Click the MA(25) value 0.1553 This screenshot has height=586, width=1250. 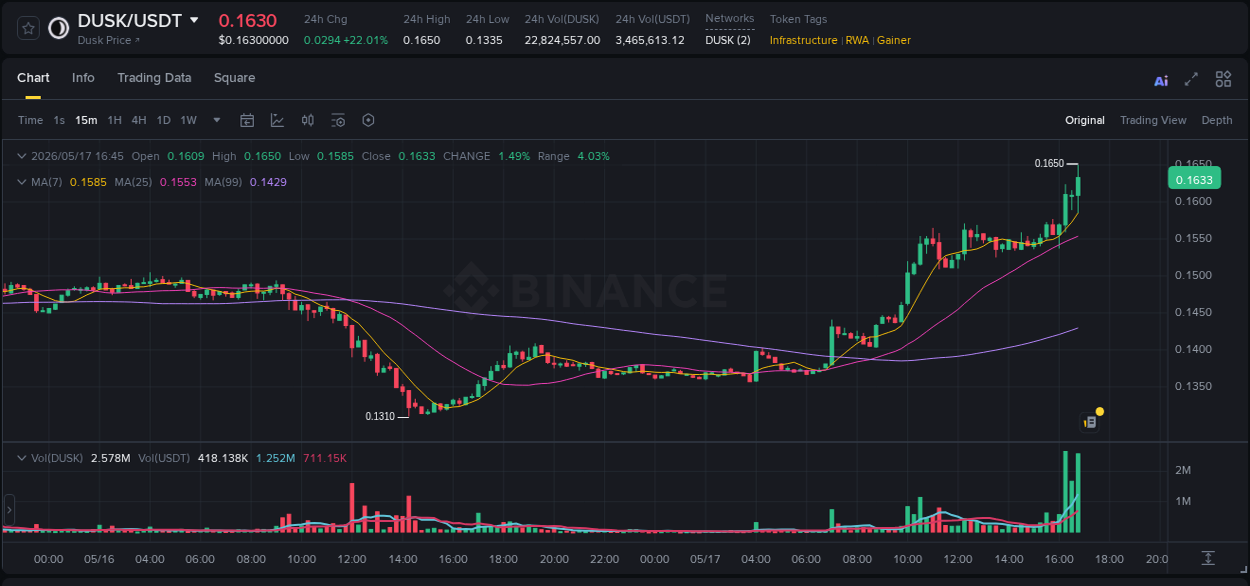(x=178, y=182)
